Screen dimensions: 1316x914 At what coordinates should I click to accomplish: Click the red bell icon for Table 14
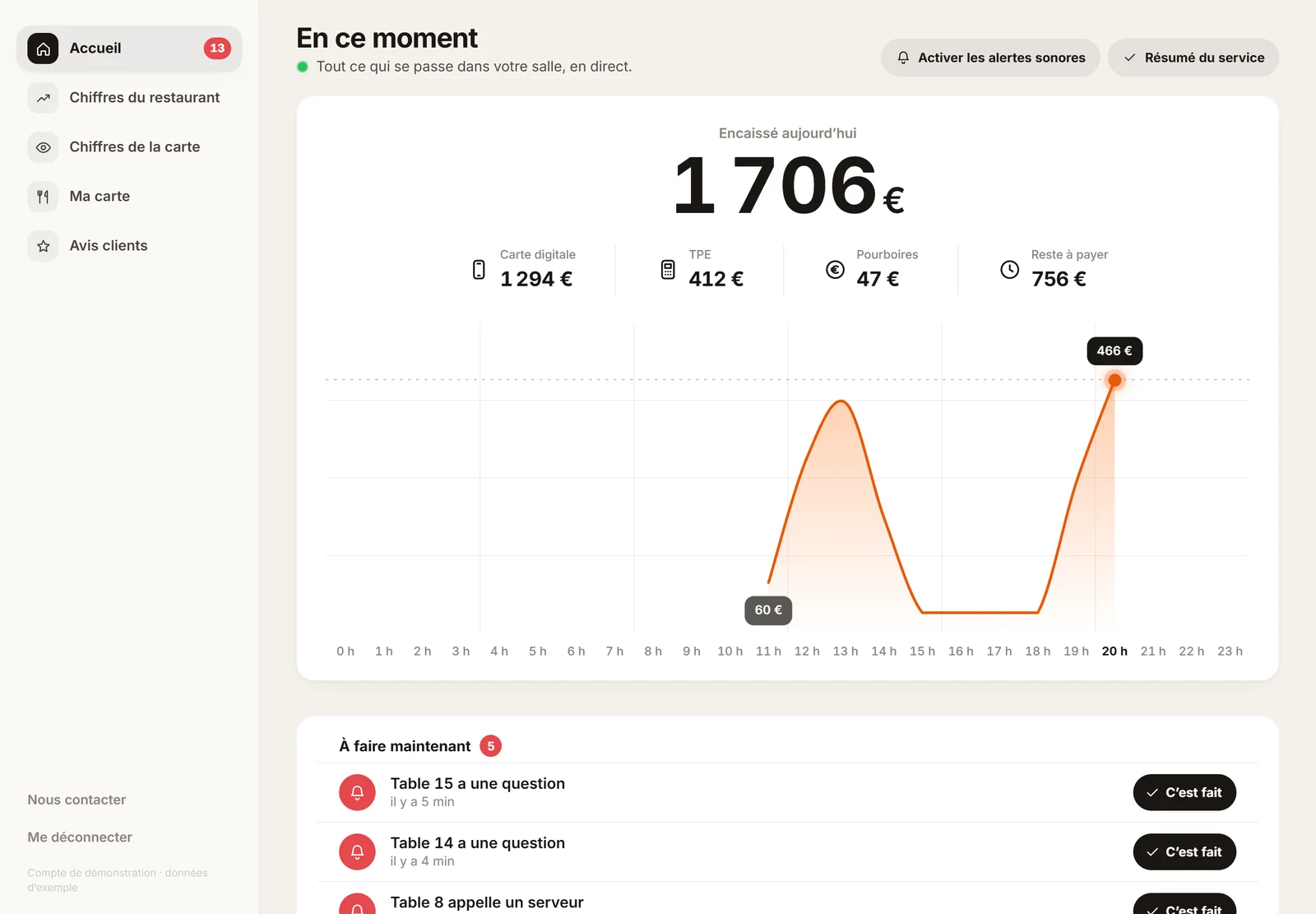tap(357, 851)
